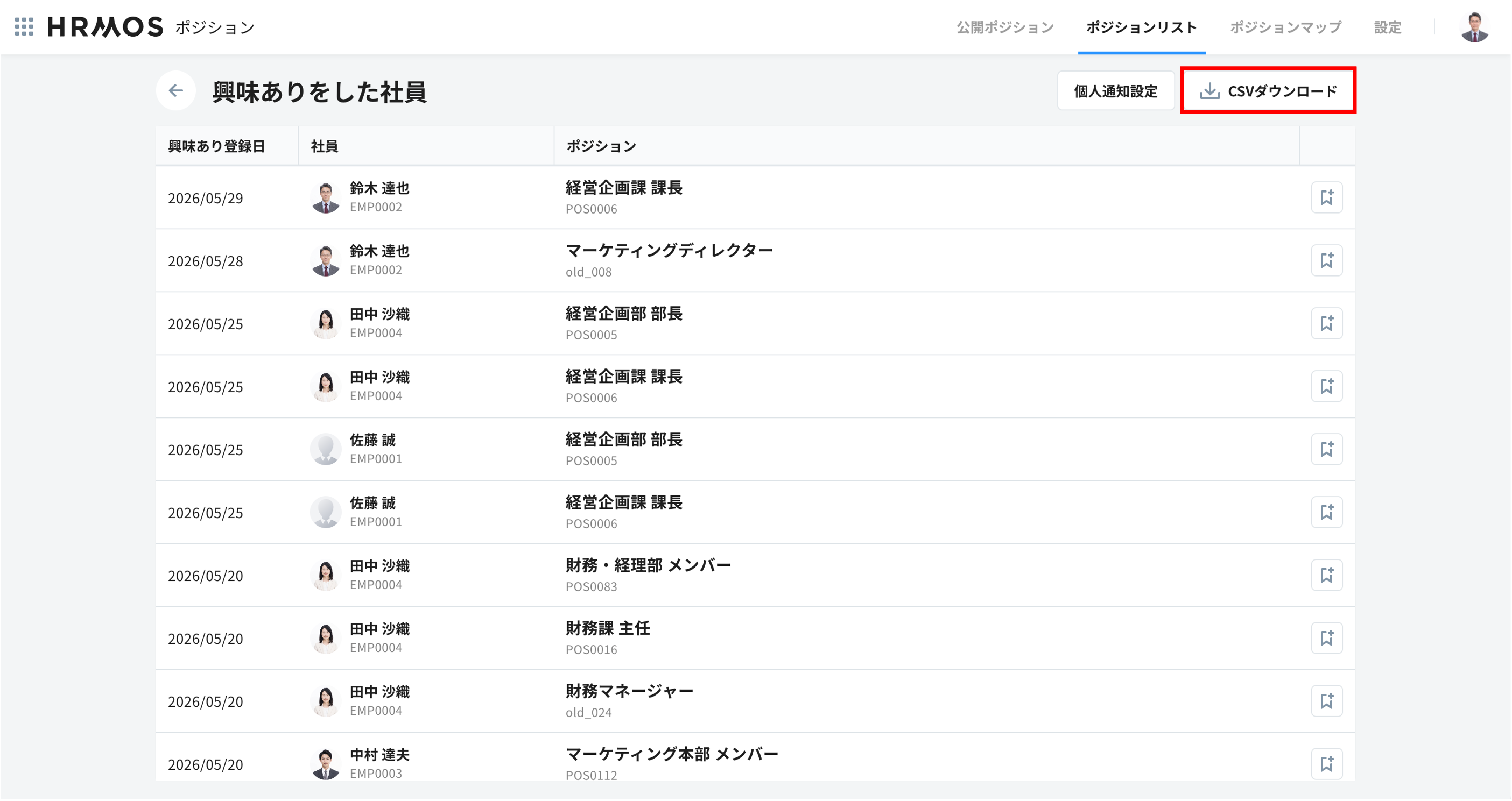
Task: Click the CSVダウンロード button
Action: pos(1268,91)
